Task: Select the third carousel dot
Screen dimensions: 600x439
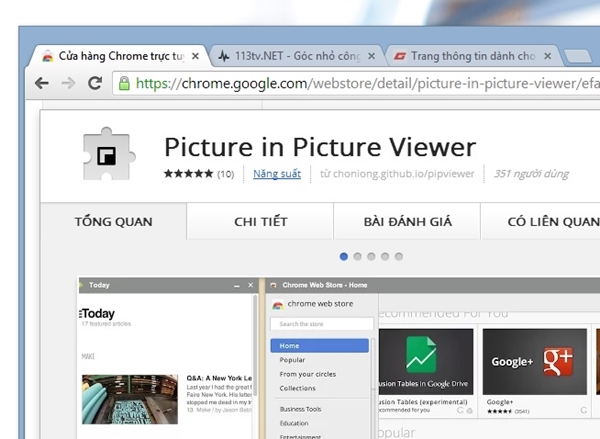Action: pyautogui.click(x=371, y=256)
